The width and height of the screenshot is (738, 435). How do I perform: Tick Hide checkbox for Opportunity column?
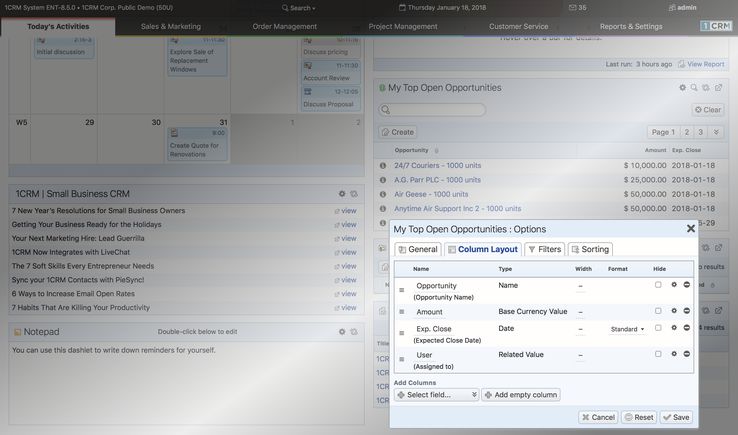tap(658, 285)
